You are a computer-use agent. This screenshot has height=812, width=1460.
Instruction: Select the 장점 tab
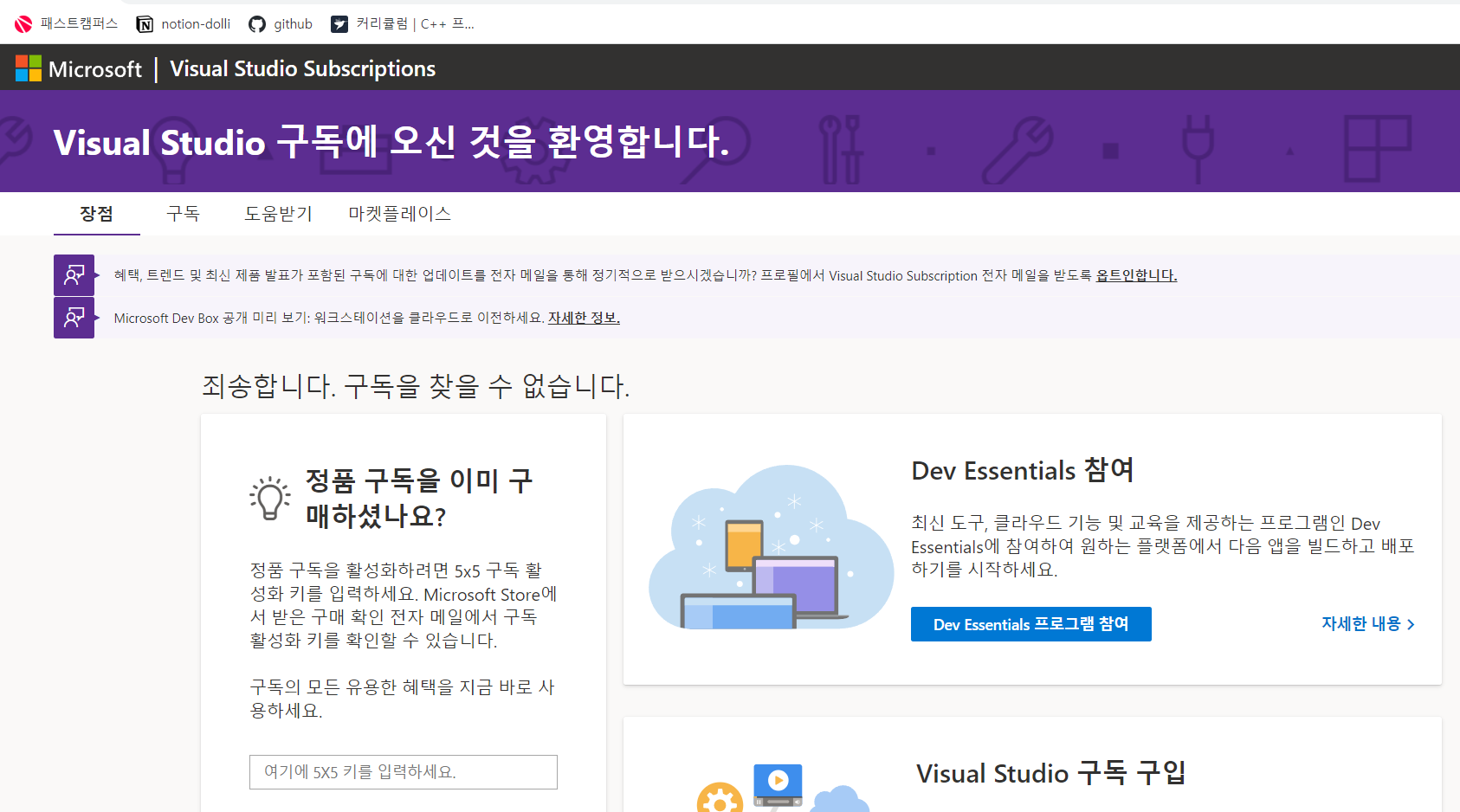tap(96, 214)
